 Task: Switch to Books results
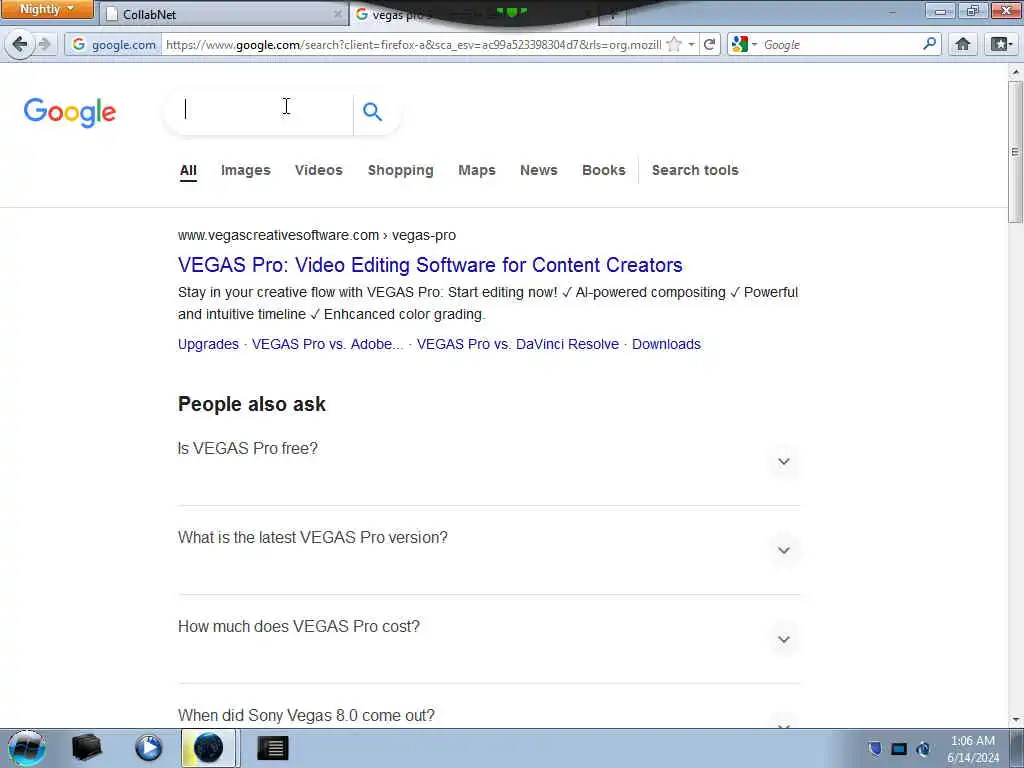click(x=603, y=170)
